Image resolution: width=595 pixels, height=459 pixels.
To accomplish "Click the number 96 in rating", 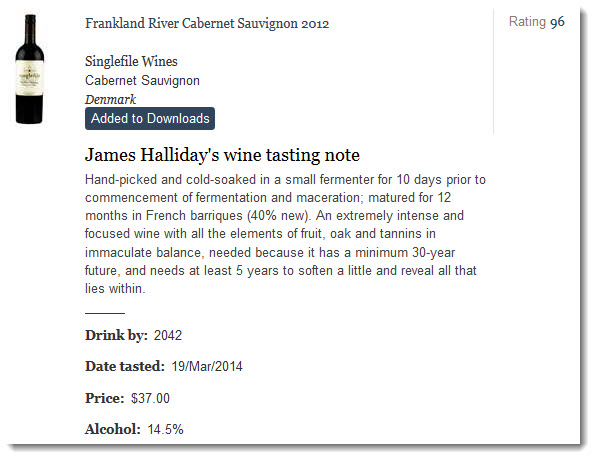I will (x=557, y=22).
